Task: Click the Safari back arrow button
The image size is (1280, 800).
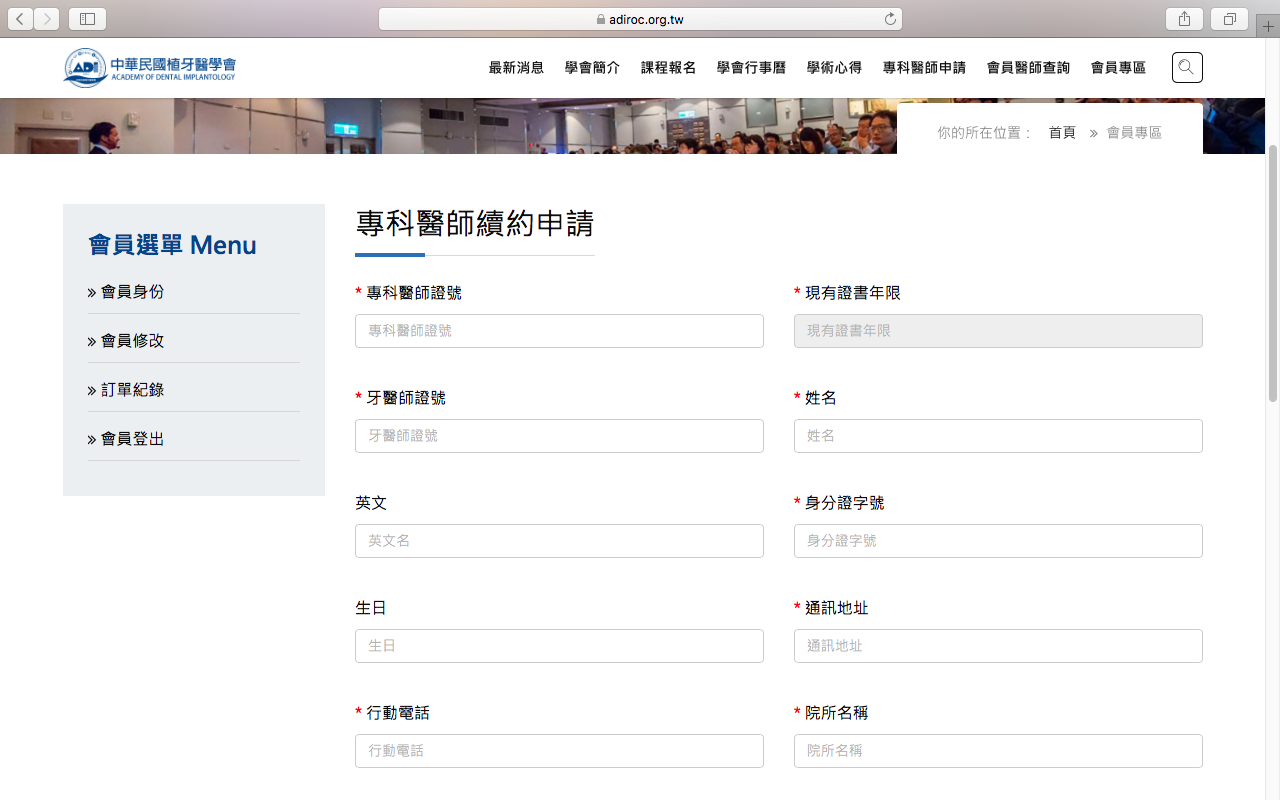Action: 21,19
